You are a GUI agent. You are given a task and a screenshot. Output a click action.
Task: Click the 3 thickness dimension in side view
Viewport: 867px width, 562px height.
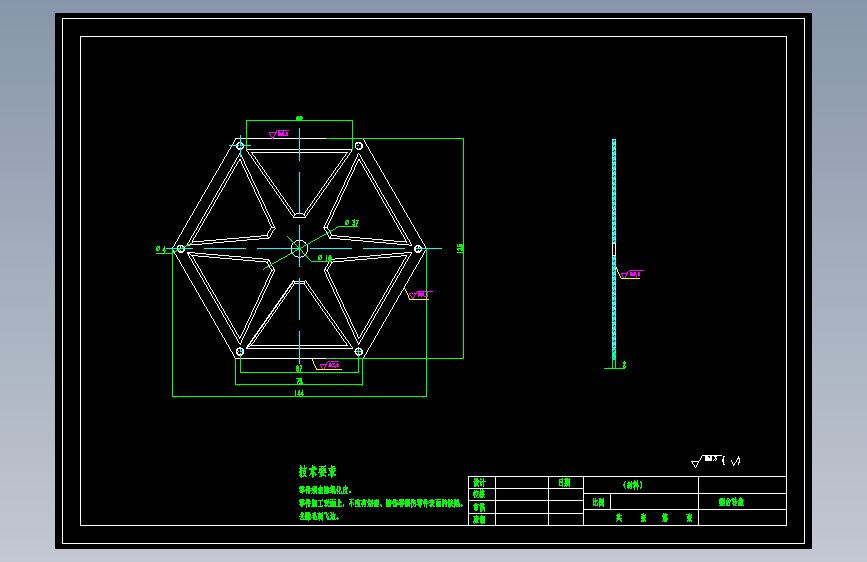[624, 365]
